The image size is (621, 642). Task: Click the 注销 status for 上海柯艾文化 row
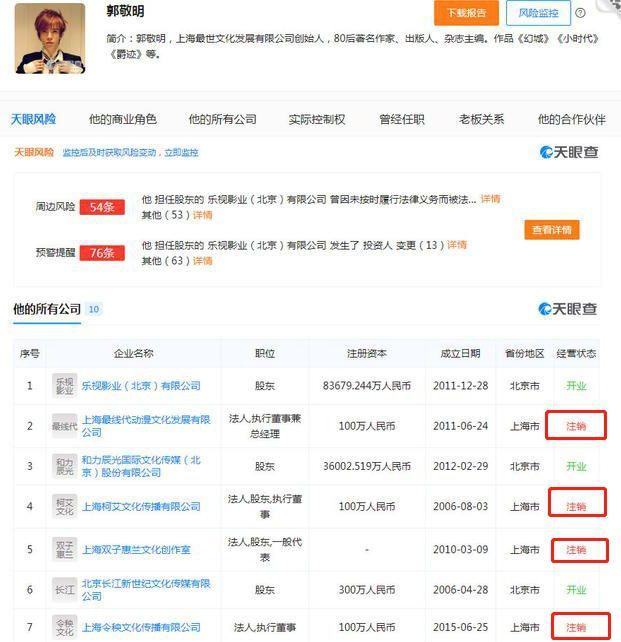point(576,507)
